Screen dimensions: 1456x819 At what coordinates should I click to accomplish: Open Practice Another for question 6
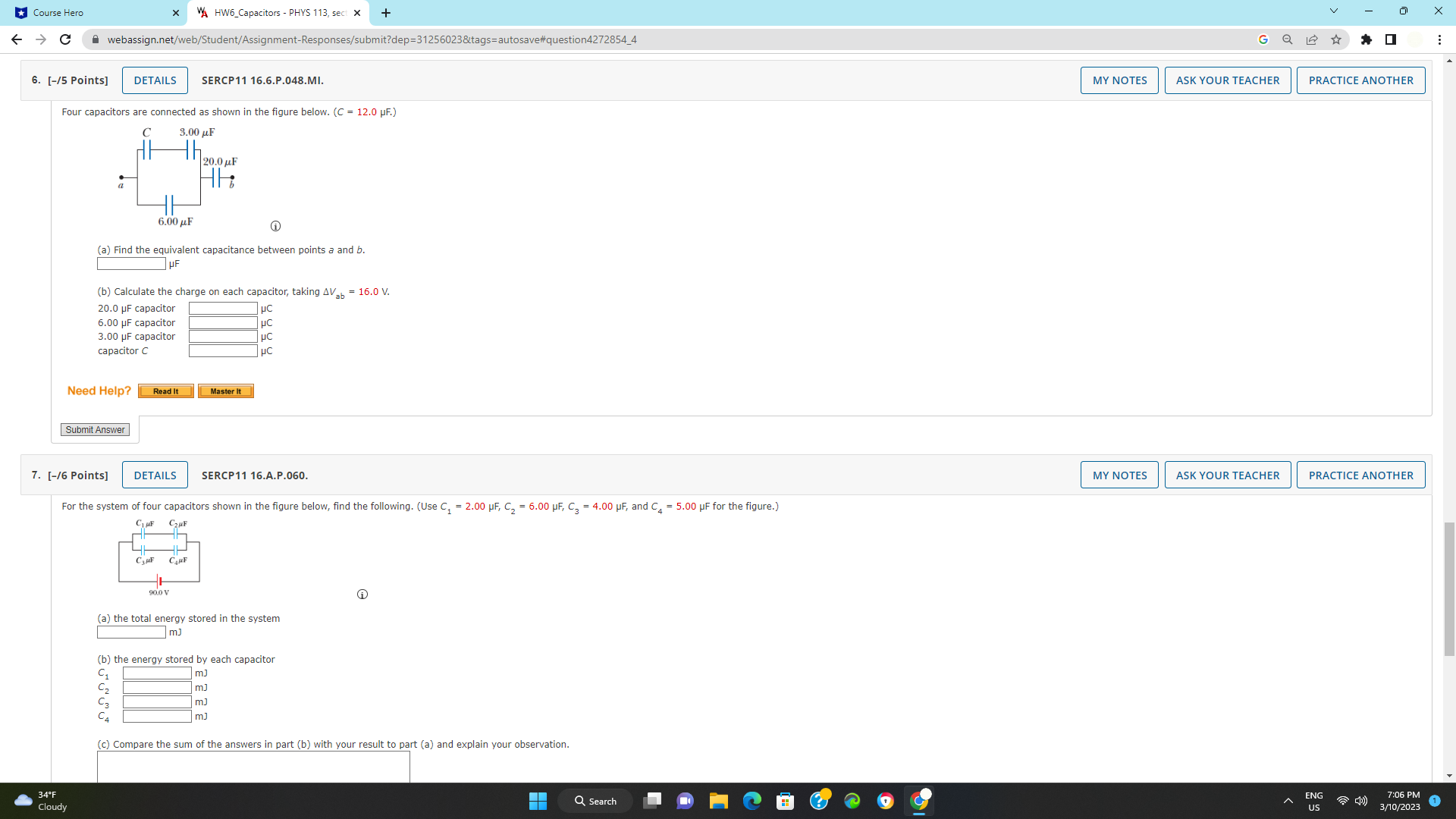pyautogui.click(x=1360, y=80)
